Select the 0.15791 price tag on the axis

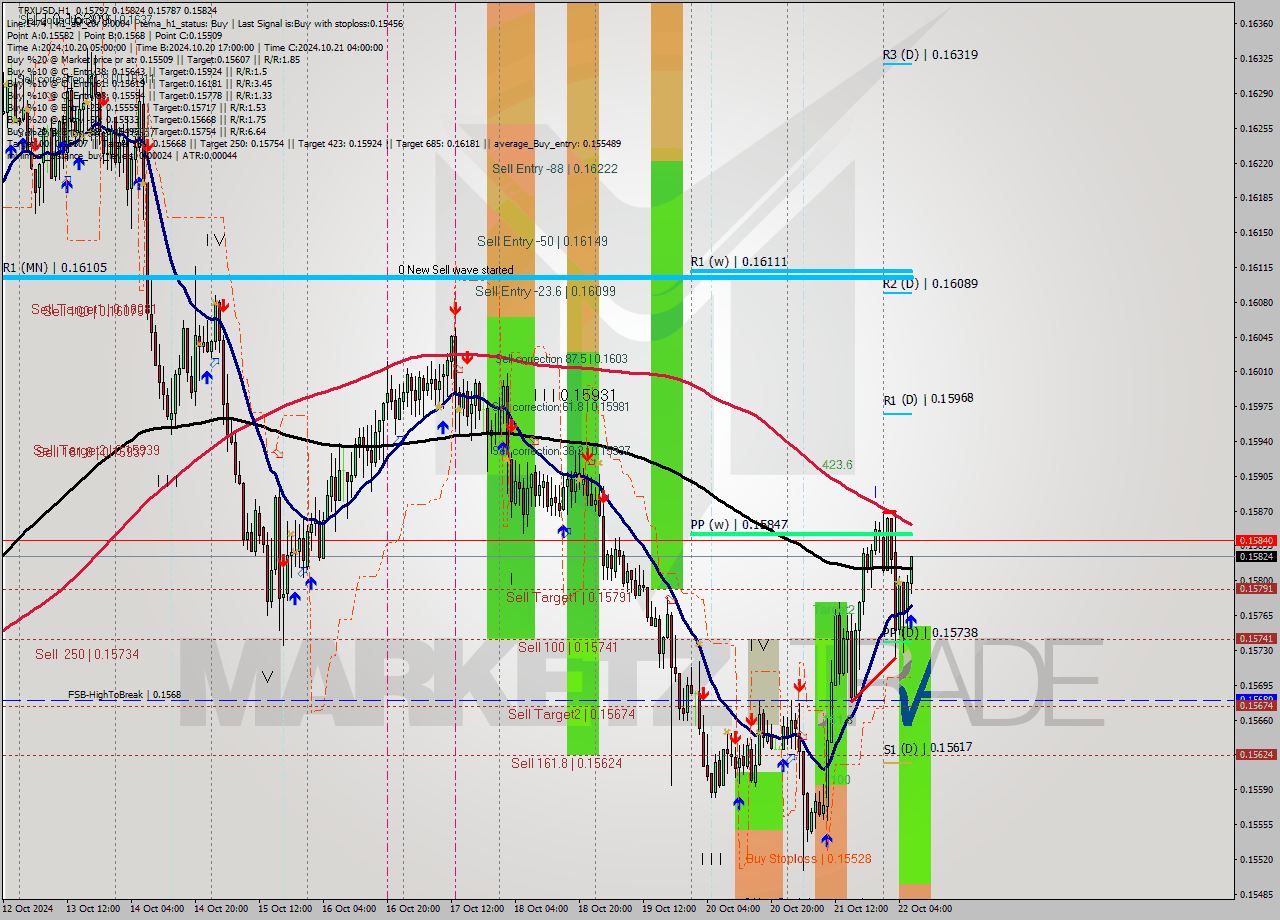pos(1256,588)
